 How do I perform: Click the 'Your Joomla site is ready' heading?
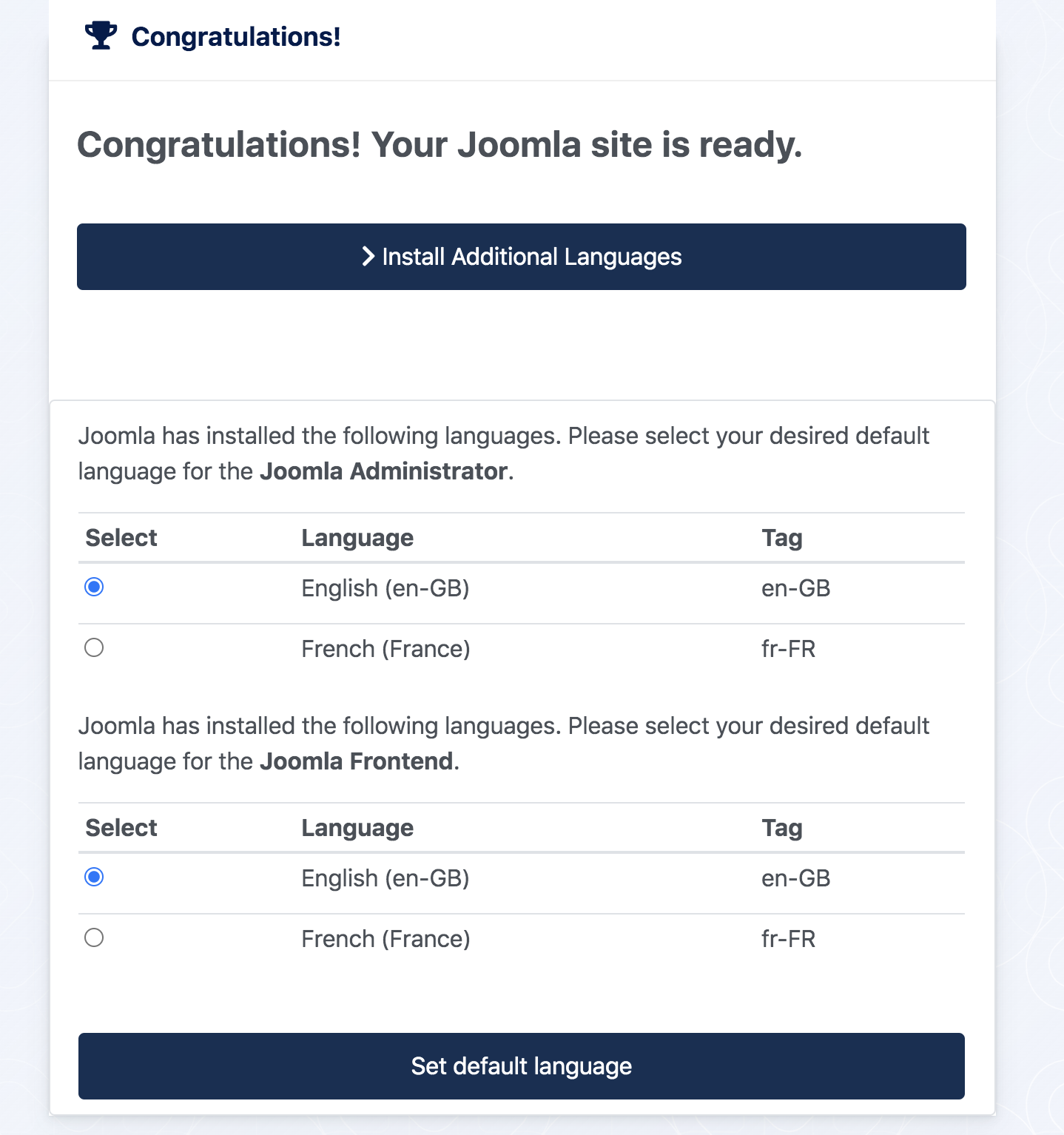440,144
